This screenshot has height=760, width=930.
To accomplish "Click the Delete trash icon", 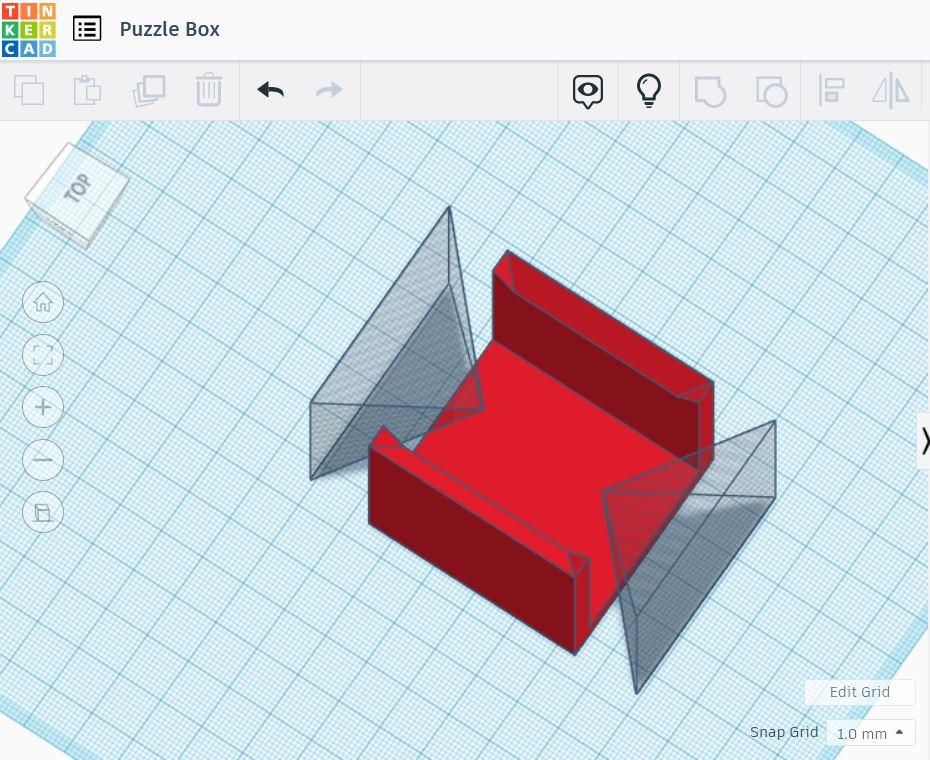I will pyautogui.click(x=209, y=90).
